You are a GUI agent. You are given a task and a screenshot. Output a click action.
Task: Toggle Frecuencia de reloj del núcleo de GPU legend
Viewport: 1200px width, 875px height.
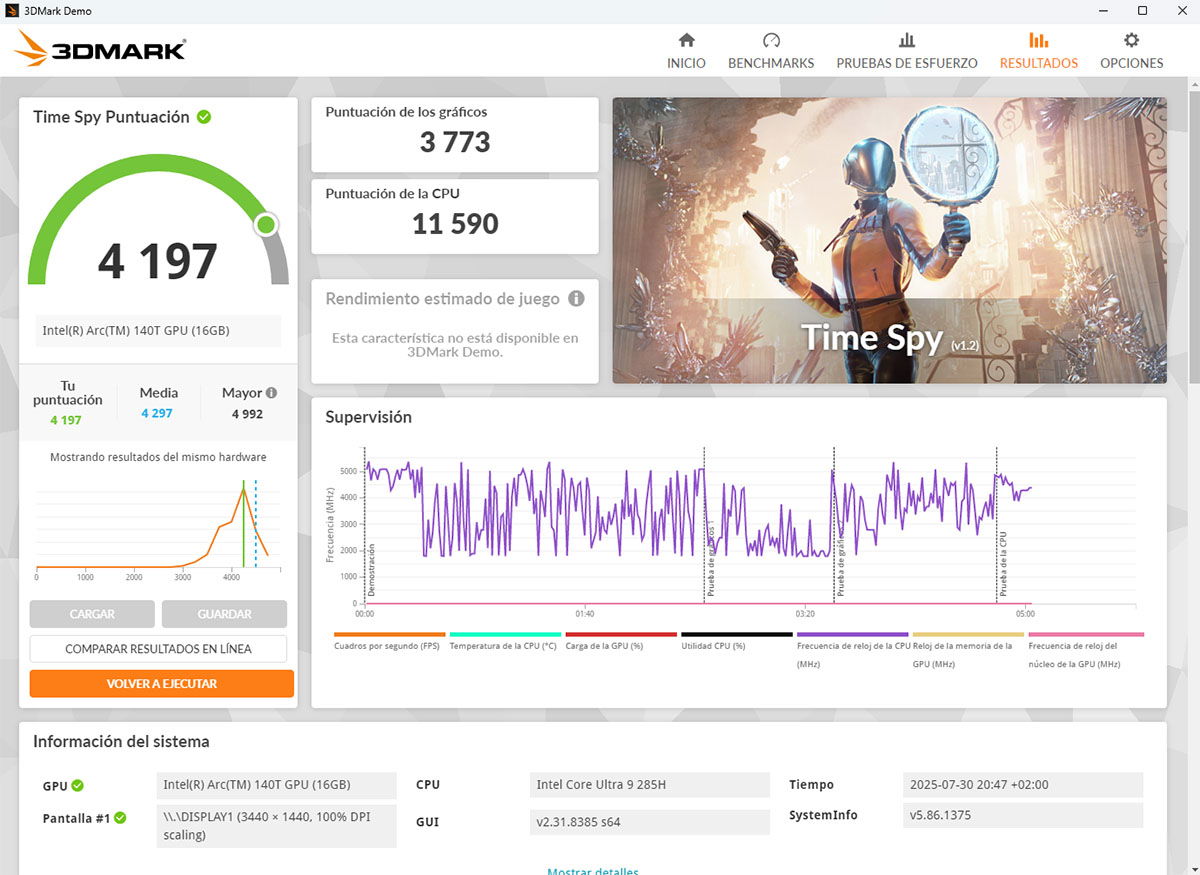pos(1086,650)
